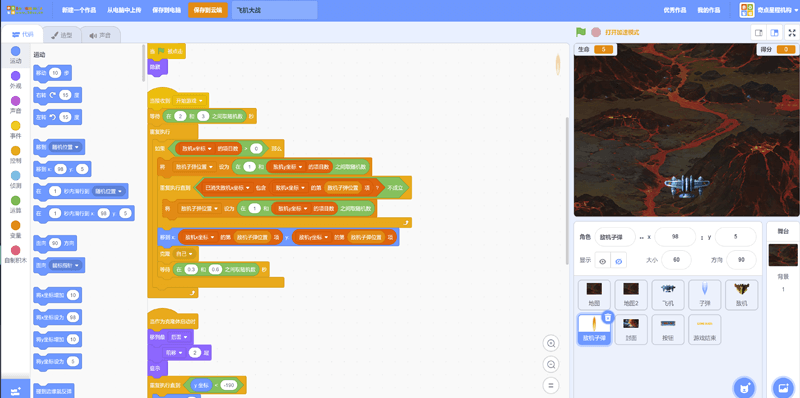Select the 飞机 sprite thumbnail
800x398 pixels.
click(x=668, y=295)
